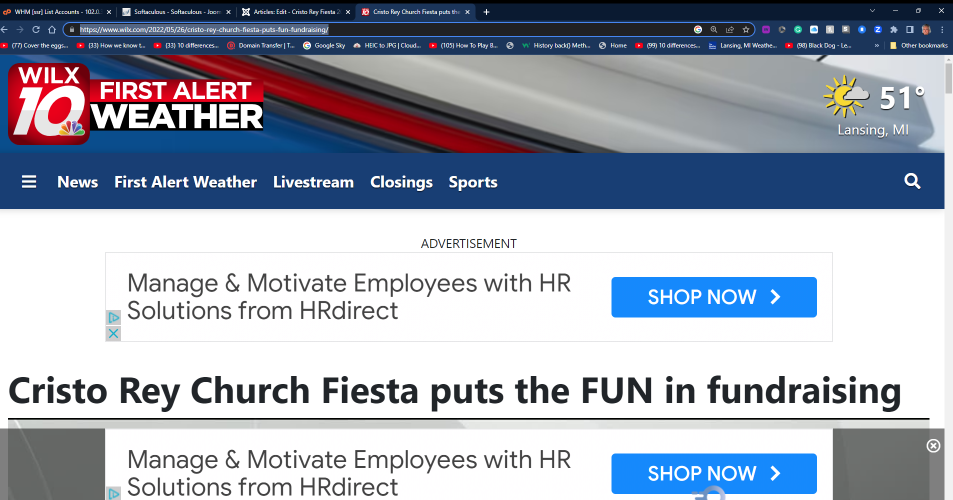This screenshot has width=953, height=500.
Task: Open the 'How we know t...' bookmark
Action: point(111,46)
